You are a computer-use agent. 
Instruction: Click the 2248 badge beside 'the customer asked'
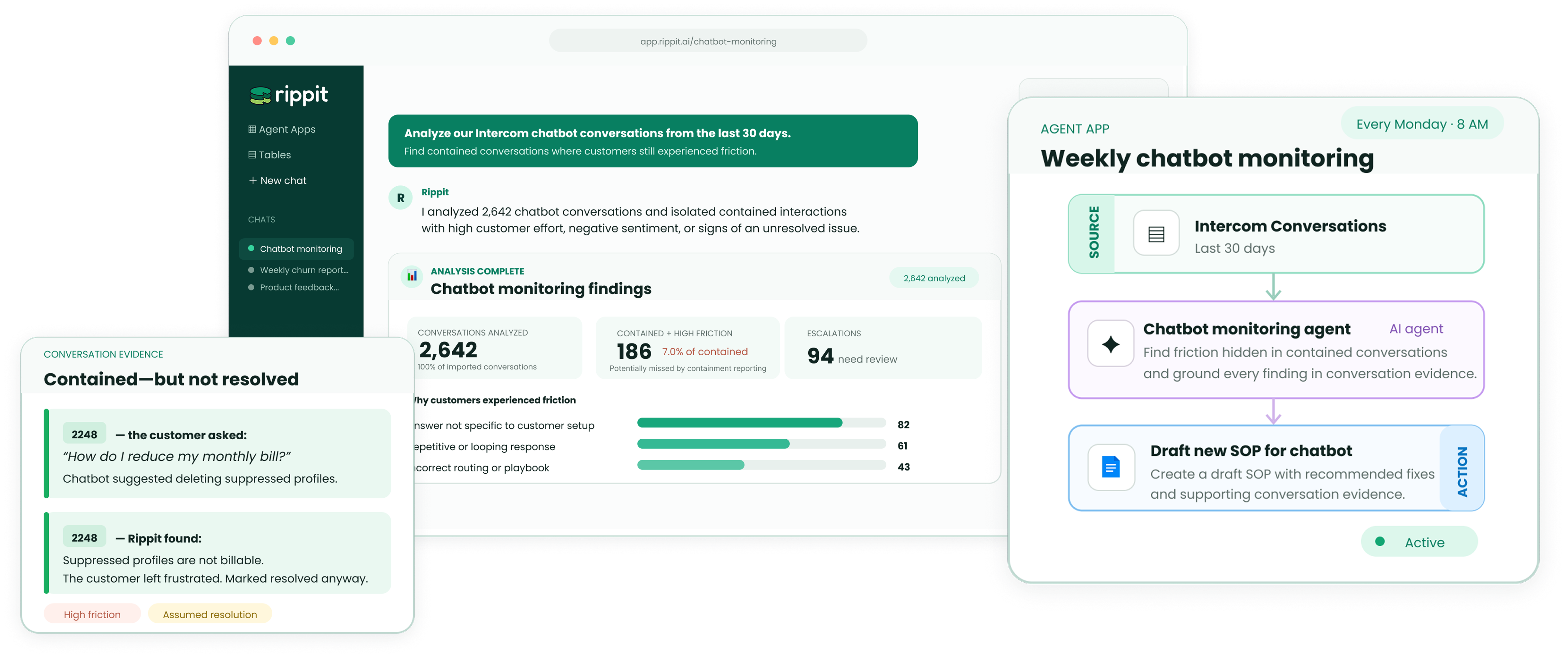coord(84,434)
